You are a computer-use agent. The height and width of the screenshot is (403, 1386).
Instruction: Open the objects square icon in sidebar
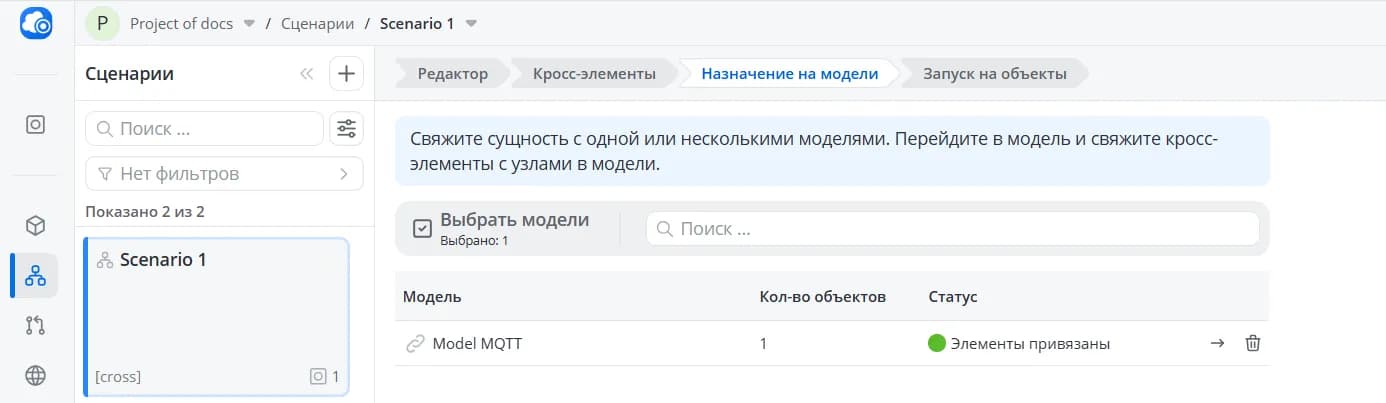pyautogui.click(x=35, y=125)
